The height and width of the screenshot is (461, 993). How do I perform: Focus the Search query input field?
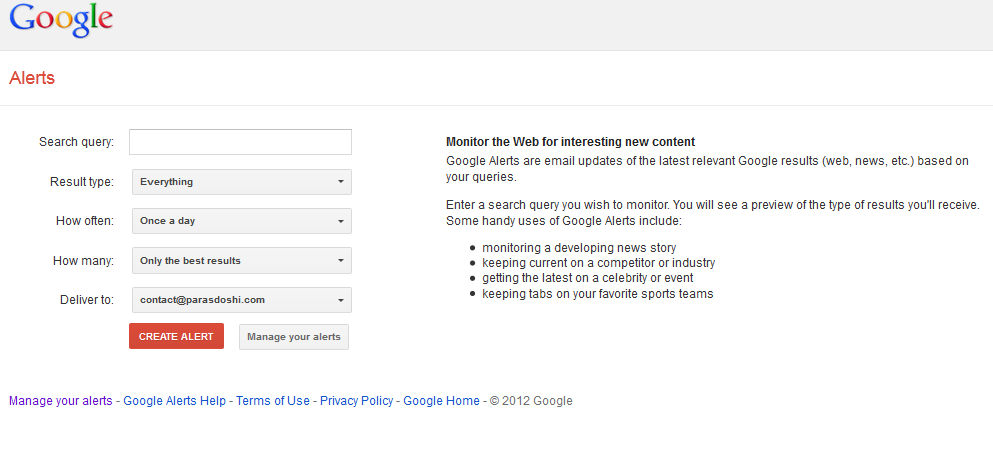point(240,142)
